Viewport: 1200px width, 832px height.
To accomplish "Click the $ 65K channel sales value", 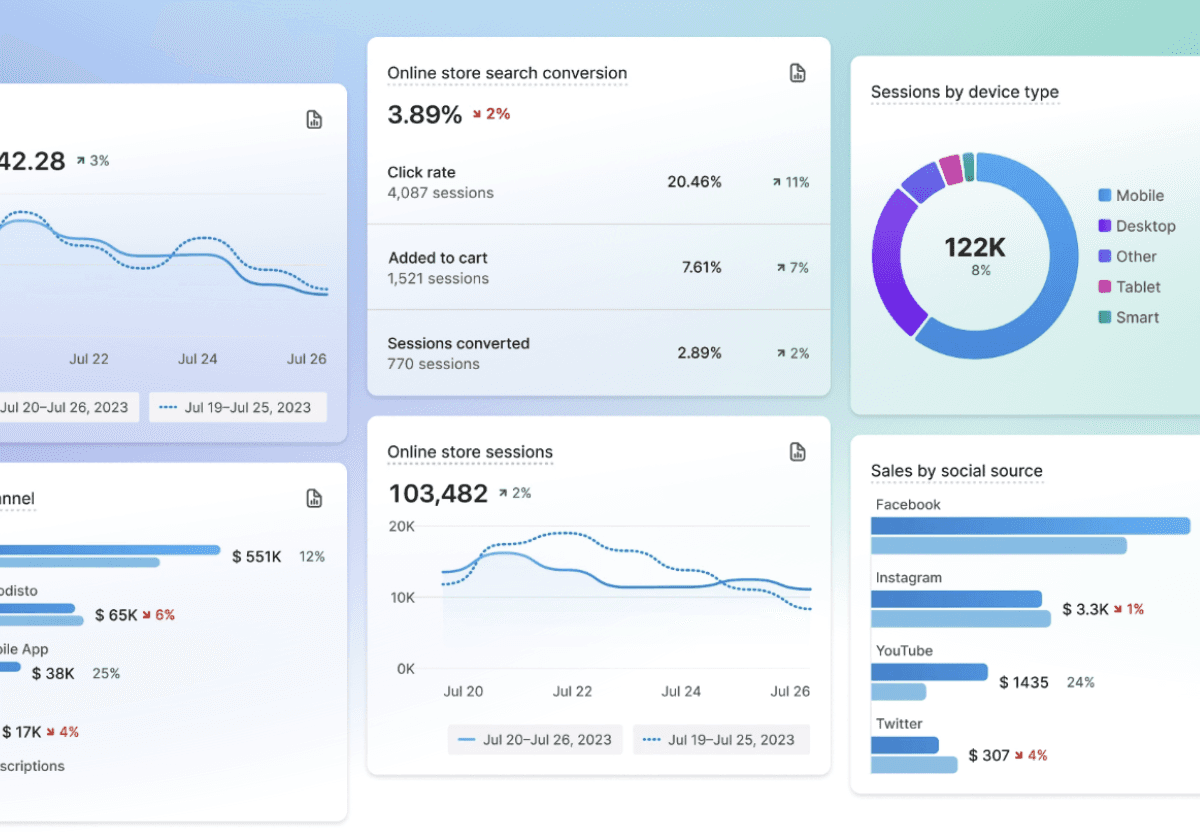I will click(116, 615).
